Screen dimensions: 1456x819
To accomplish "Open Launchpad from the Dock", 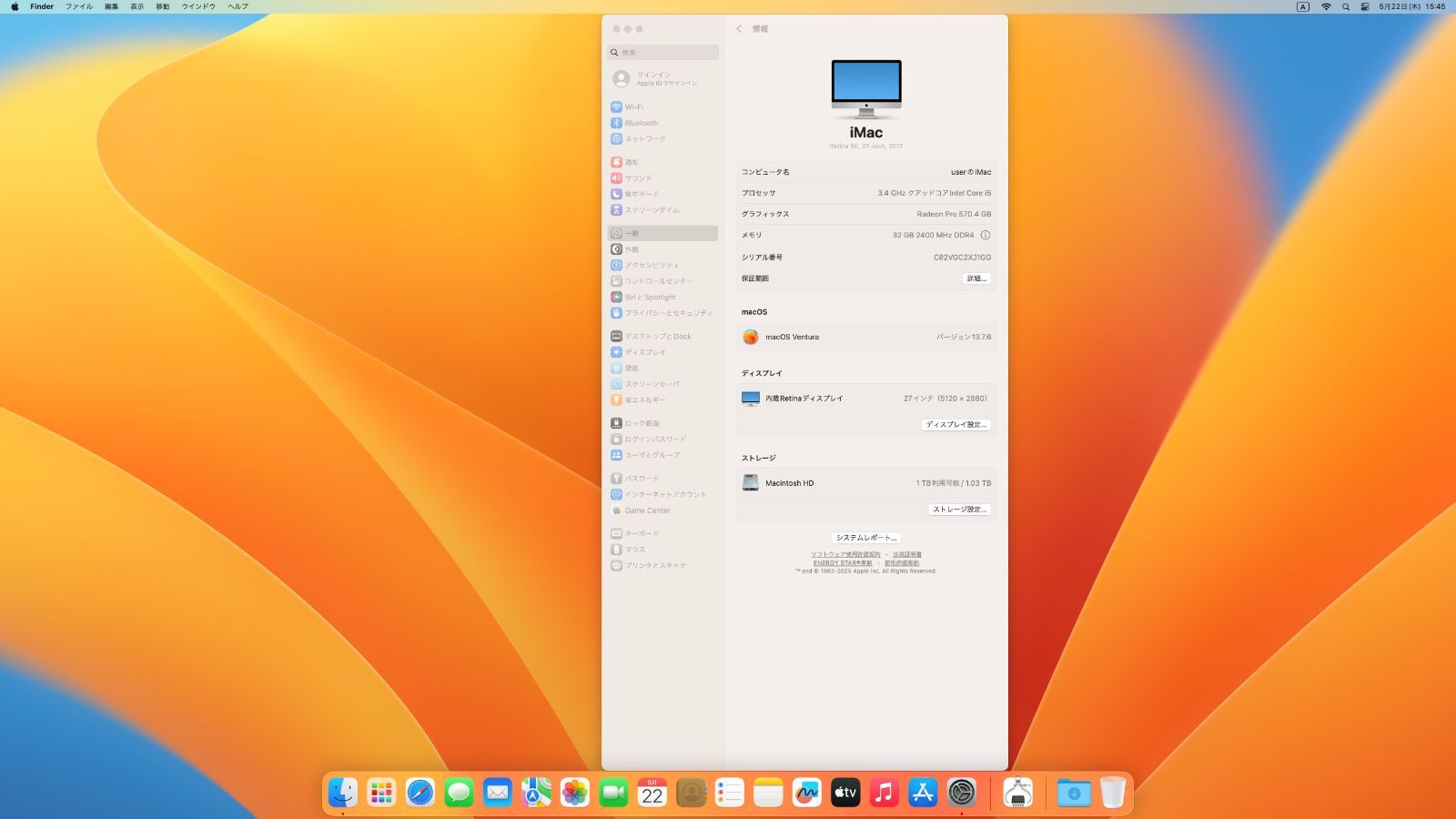I will point(381,793).
